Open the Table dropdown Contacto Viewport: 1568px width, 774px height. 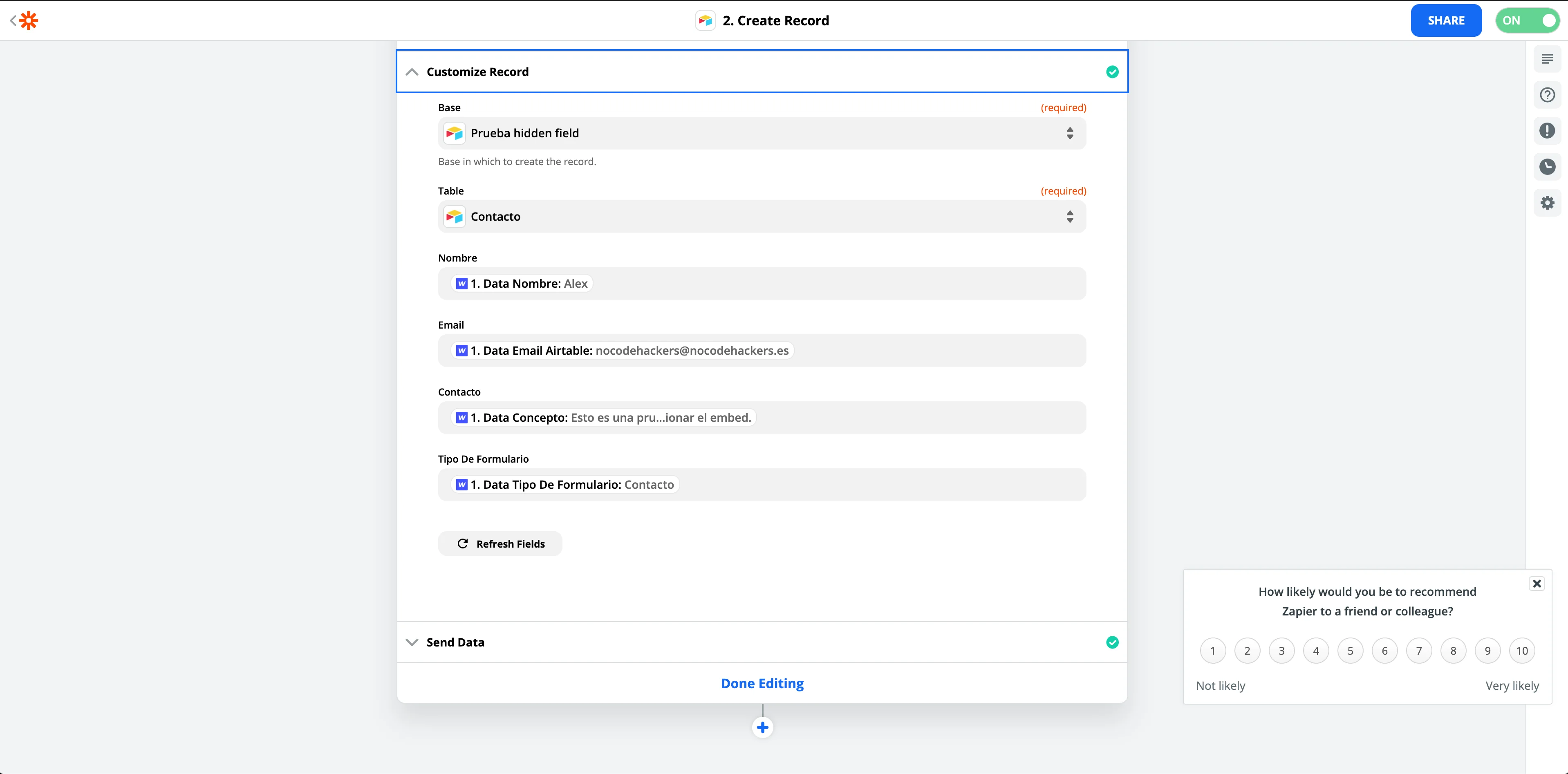pos(762,217)
